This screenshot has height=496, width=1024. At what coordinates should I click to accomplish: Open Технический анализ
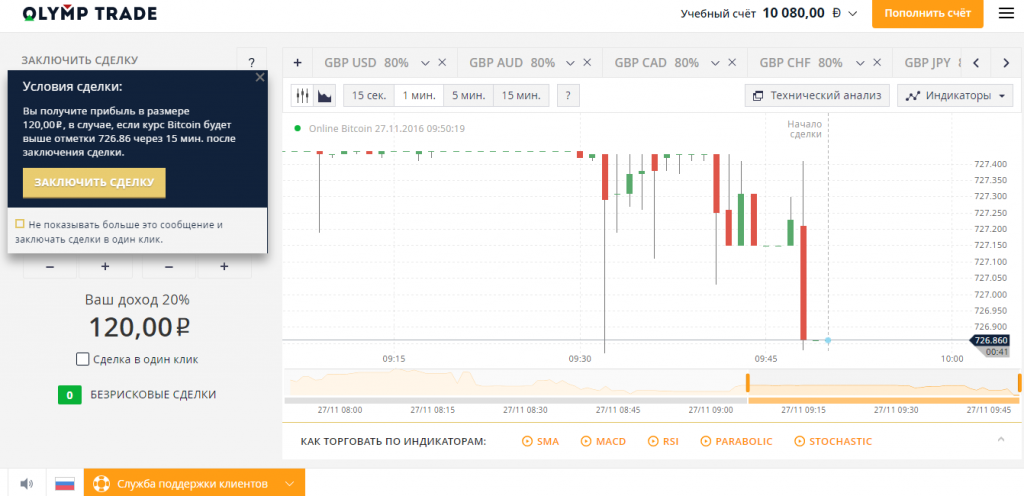tap(817, 96)
